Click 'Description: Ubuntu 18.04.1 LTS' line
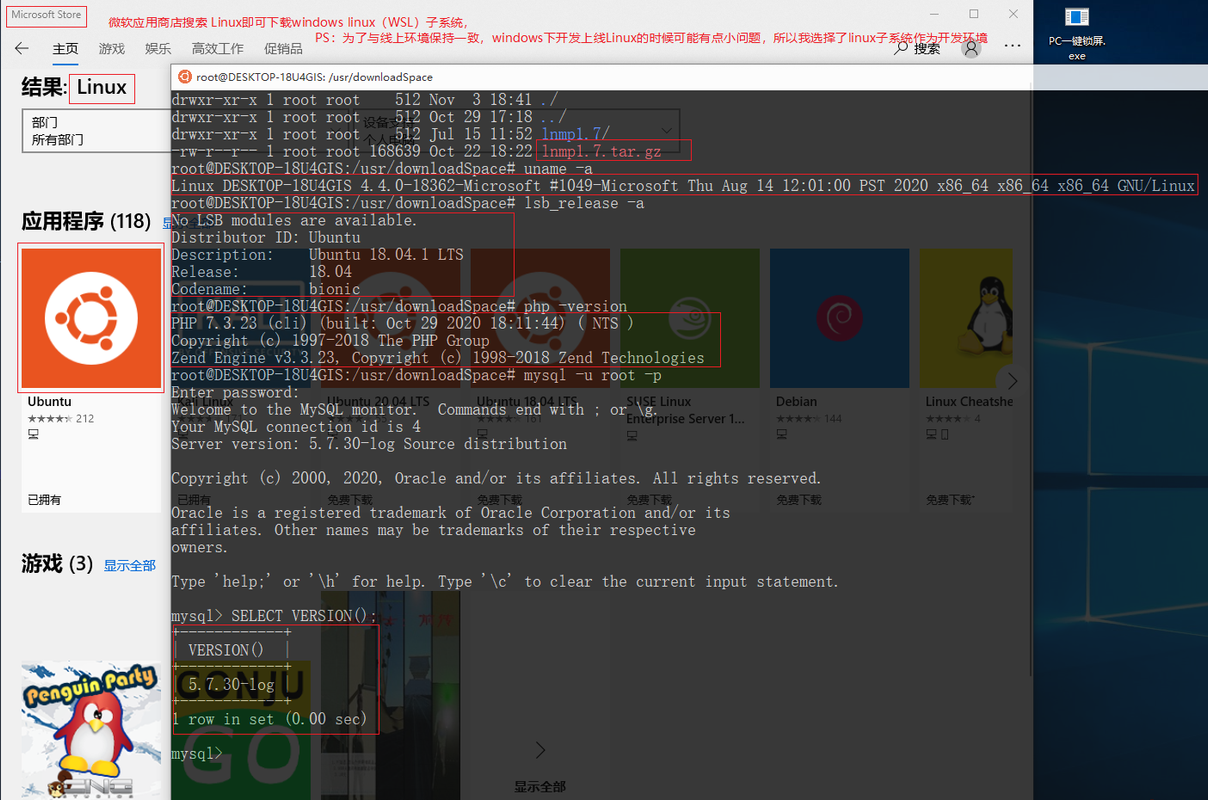Viewport: 1208px width, 800px height. coord(317,255)
